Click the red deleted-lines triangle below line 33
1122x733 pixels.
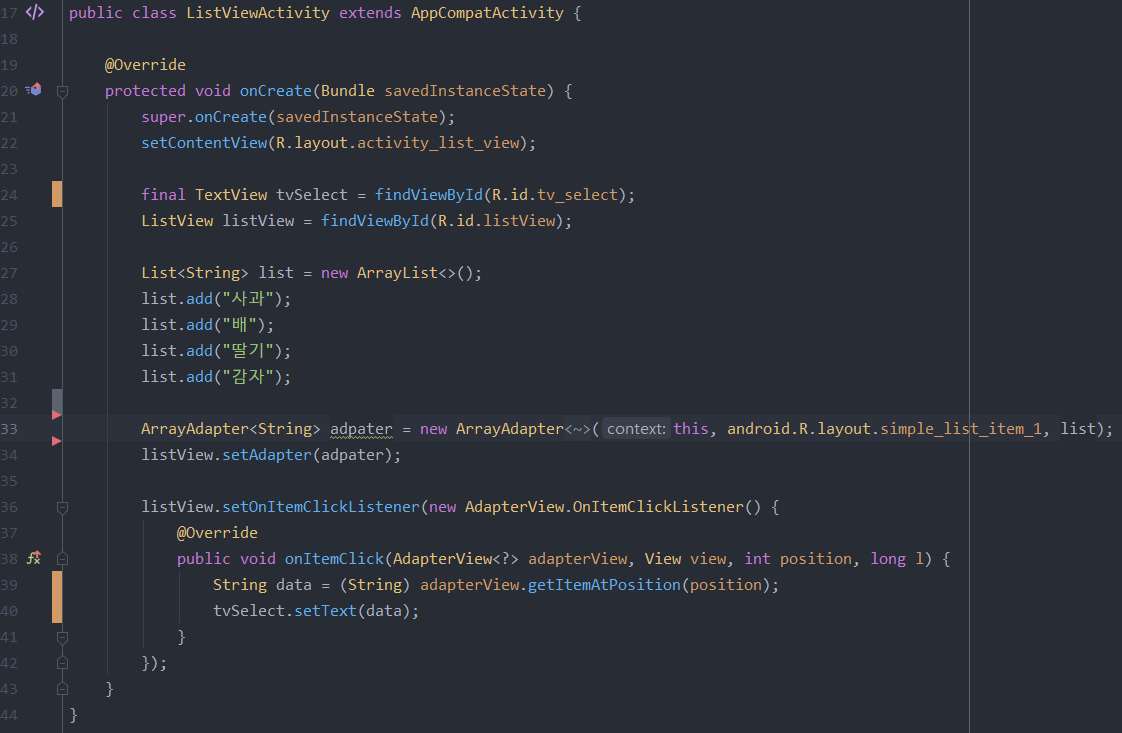(57, 441)
